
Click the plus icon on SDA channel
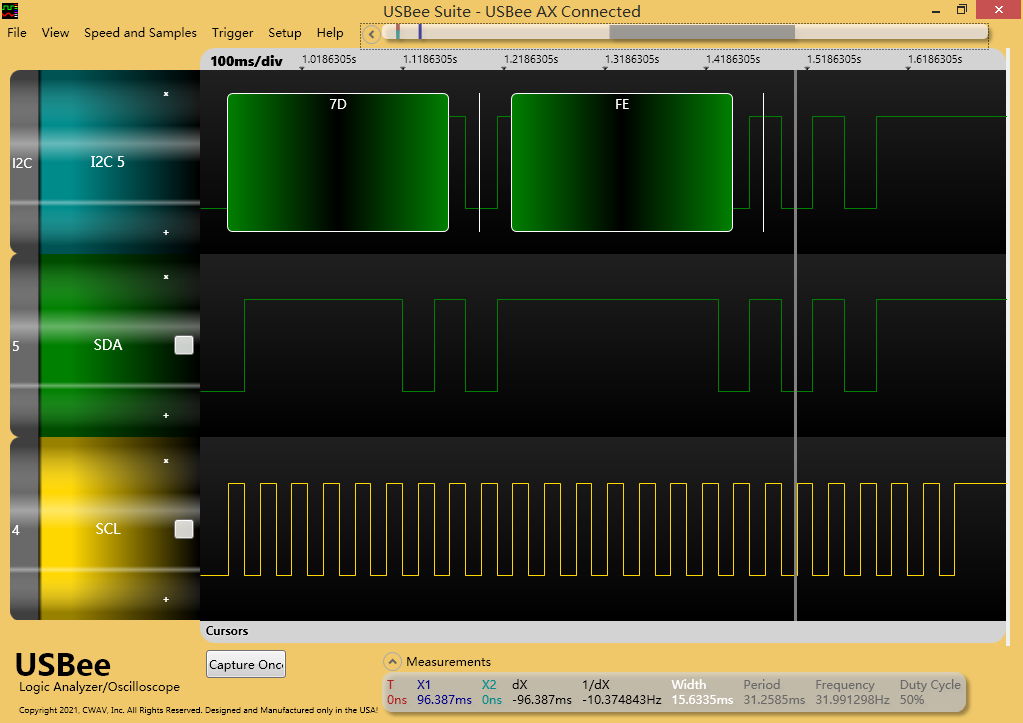coord(166,416)
